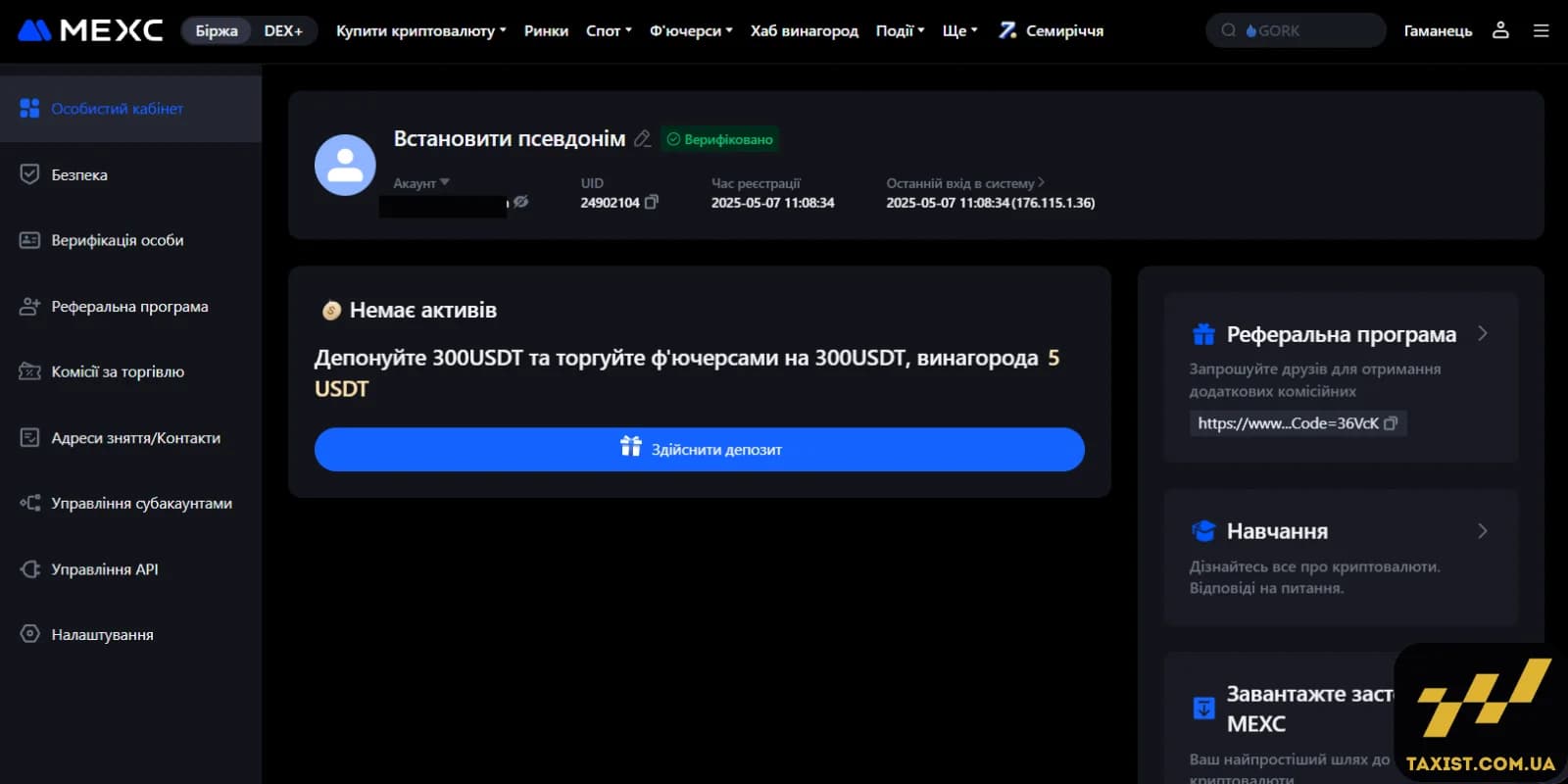
Task: Open Реферальна програма sidebar link
Action: (x=130, y=306)
